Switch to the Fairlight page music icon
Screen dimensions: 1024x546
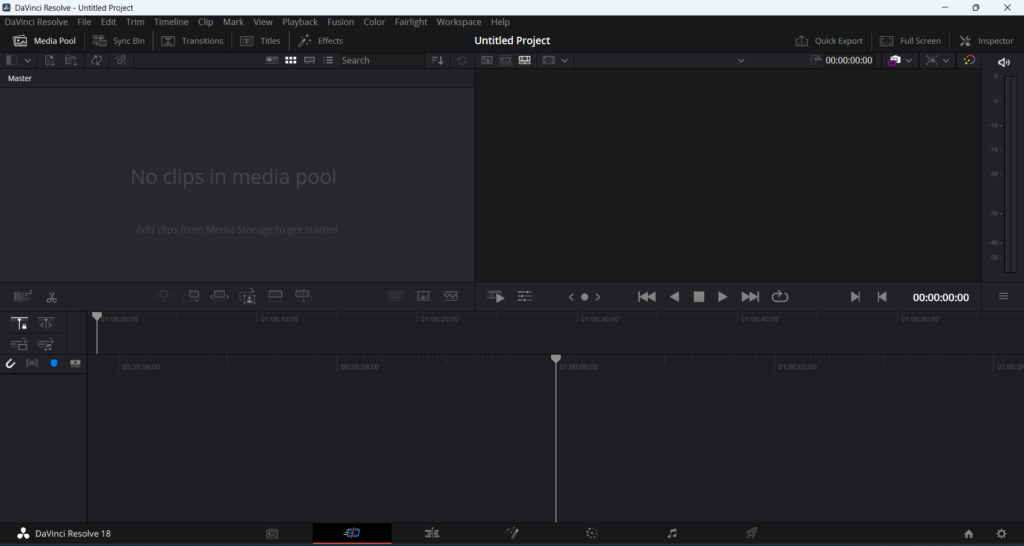672,533
